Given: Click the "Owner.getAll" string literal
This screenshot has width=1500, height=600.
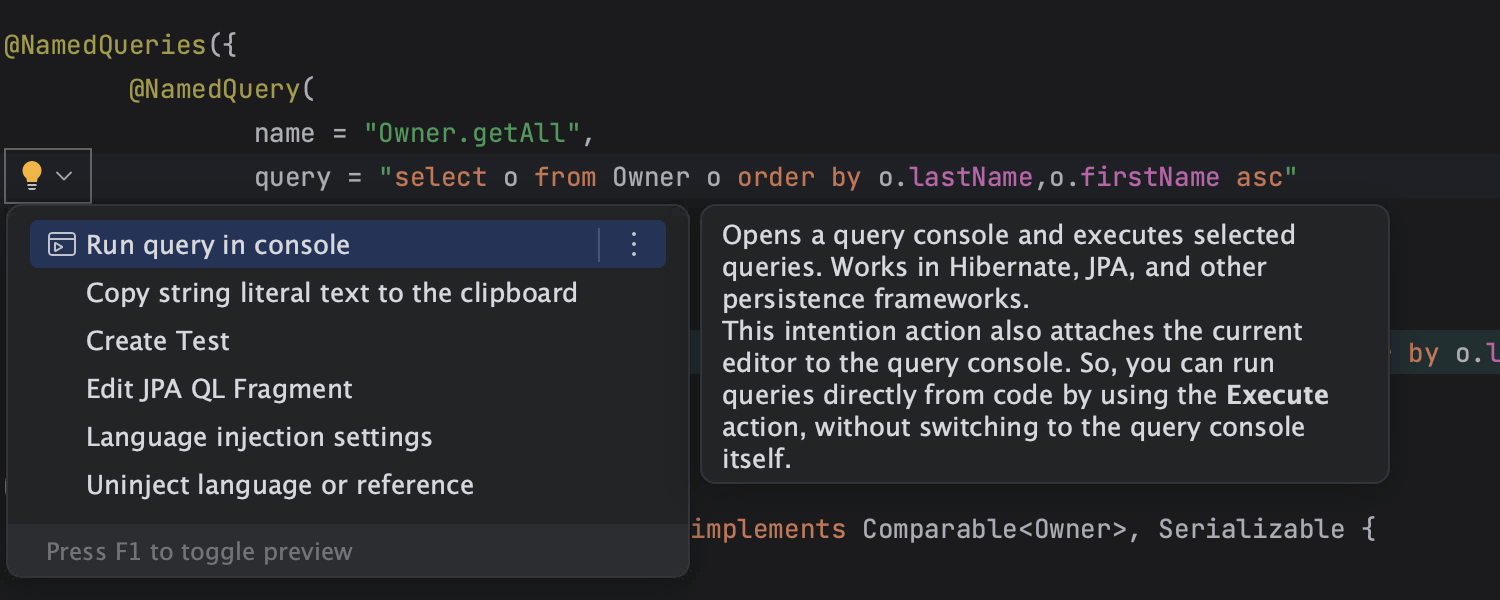Looking at the screenshot, I should [472, 134].
